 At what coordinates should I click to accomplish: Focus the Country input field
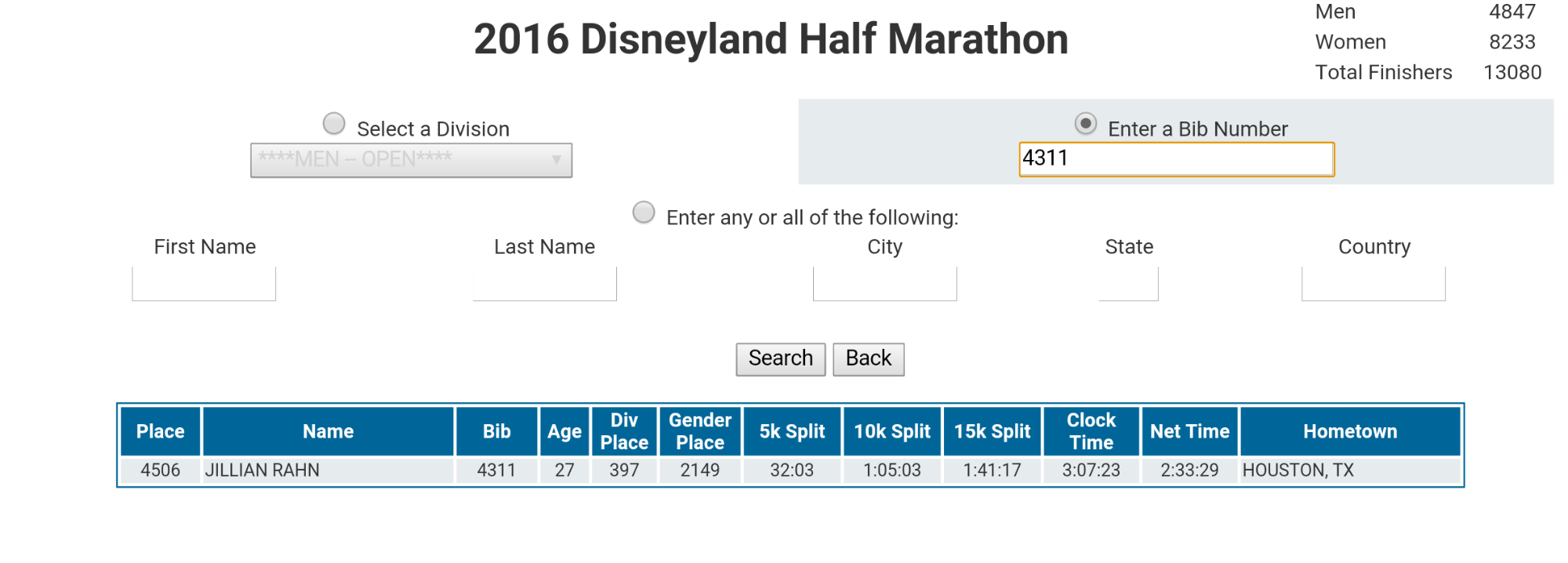[x=1374, y=284]
